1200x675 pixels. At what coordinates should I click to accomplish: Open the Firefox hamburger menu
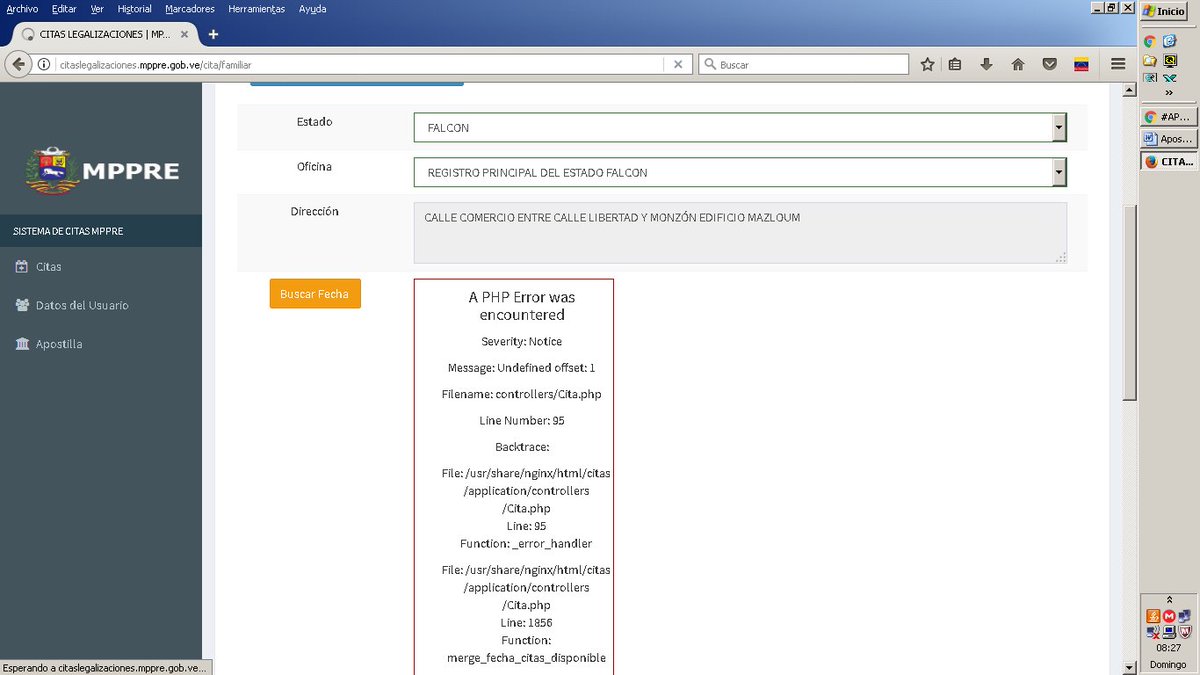pos(1118,64)
